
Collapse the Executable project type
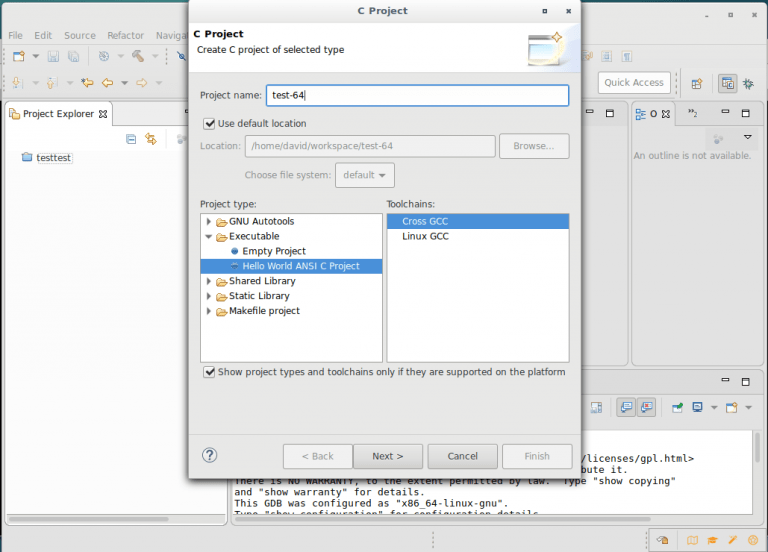click(209, 237)
